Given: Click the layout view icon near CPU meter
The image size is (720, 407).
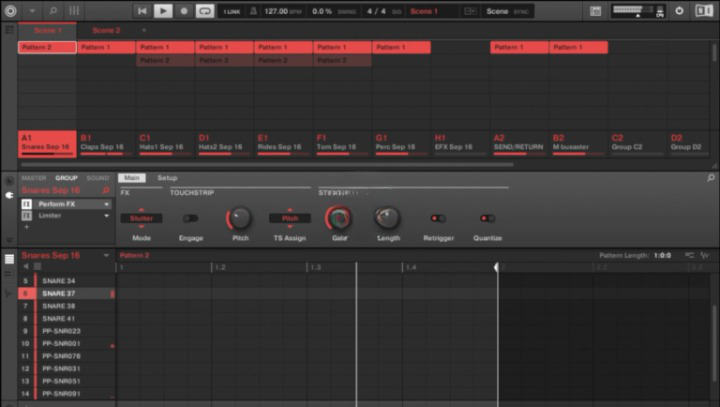Looking at the screenshot, I should coord(596,11).
